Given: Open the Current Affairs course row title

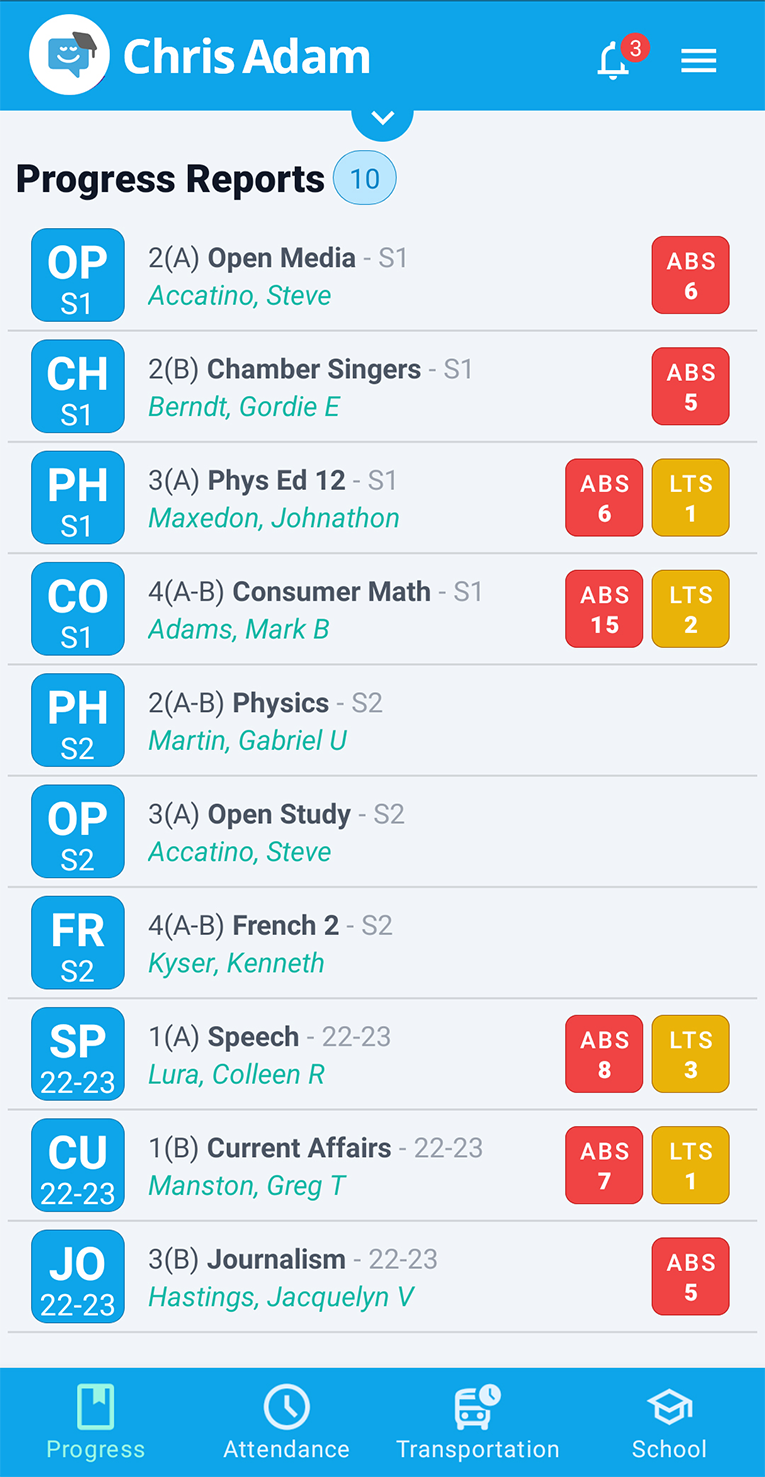Looking at the screenshot, I should (x=299, y=1148).
